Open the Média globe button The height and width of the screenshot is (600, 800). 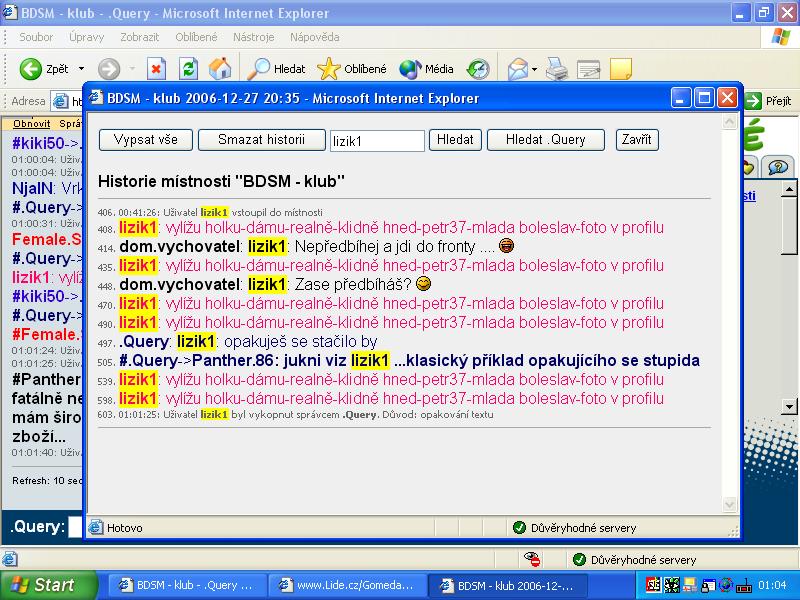coord(427,69)
